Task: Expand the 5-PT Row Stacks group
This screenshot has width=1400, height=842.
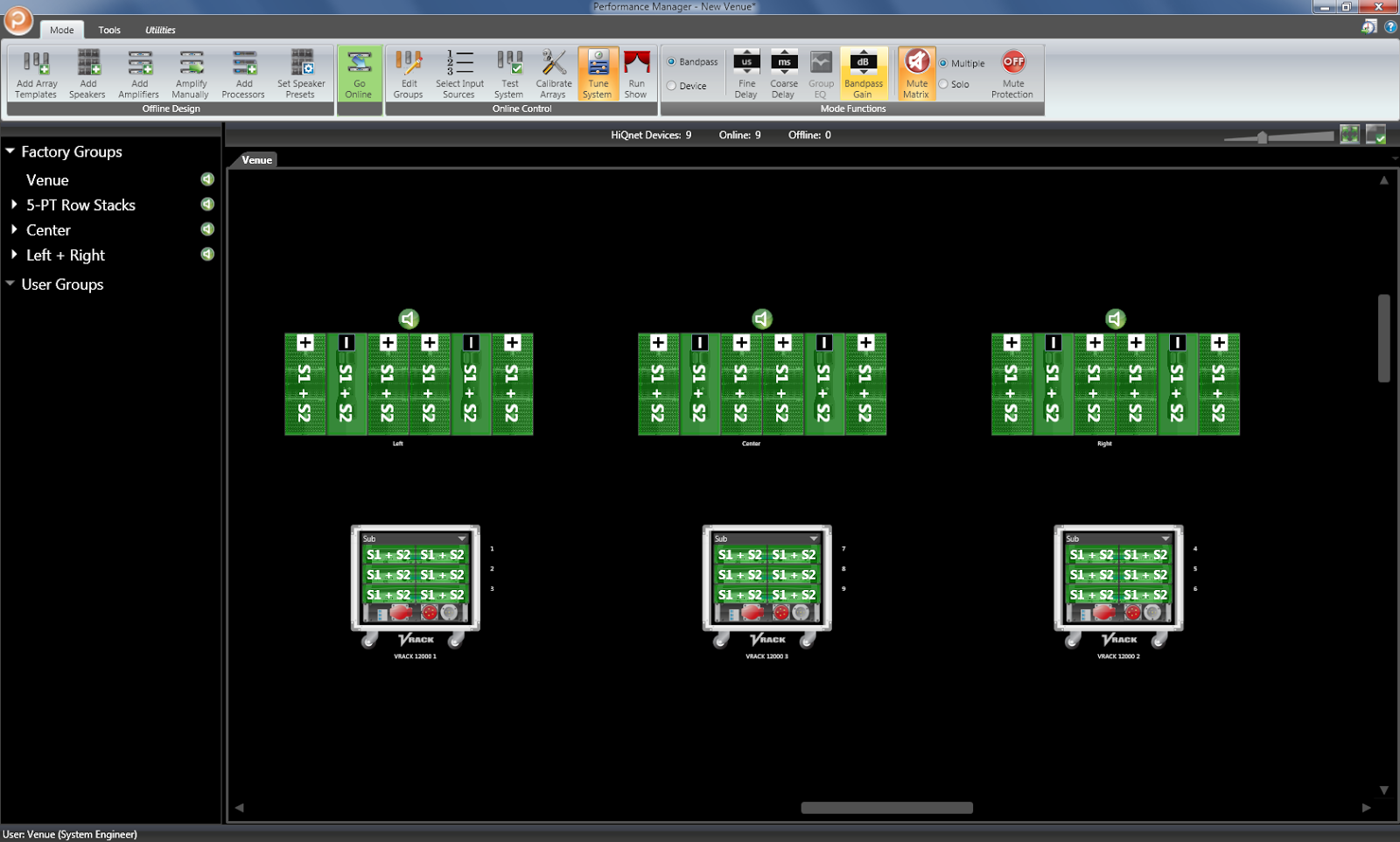Action: [x=14, y=205]
